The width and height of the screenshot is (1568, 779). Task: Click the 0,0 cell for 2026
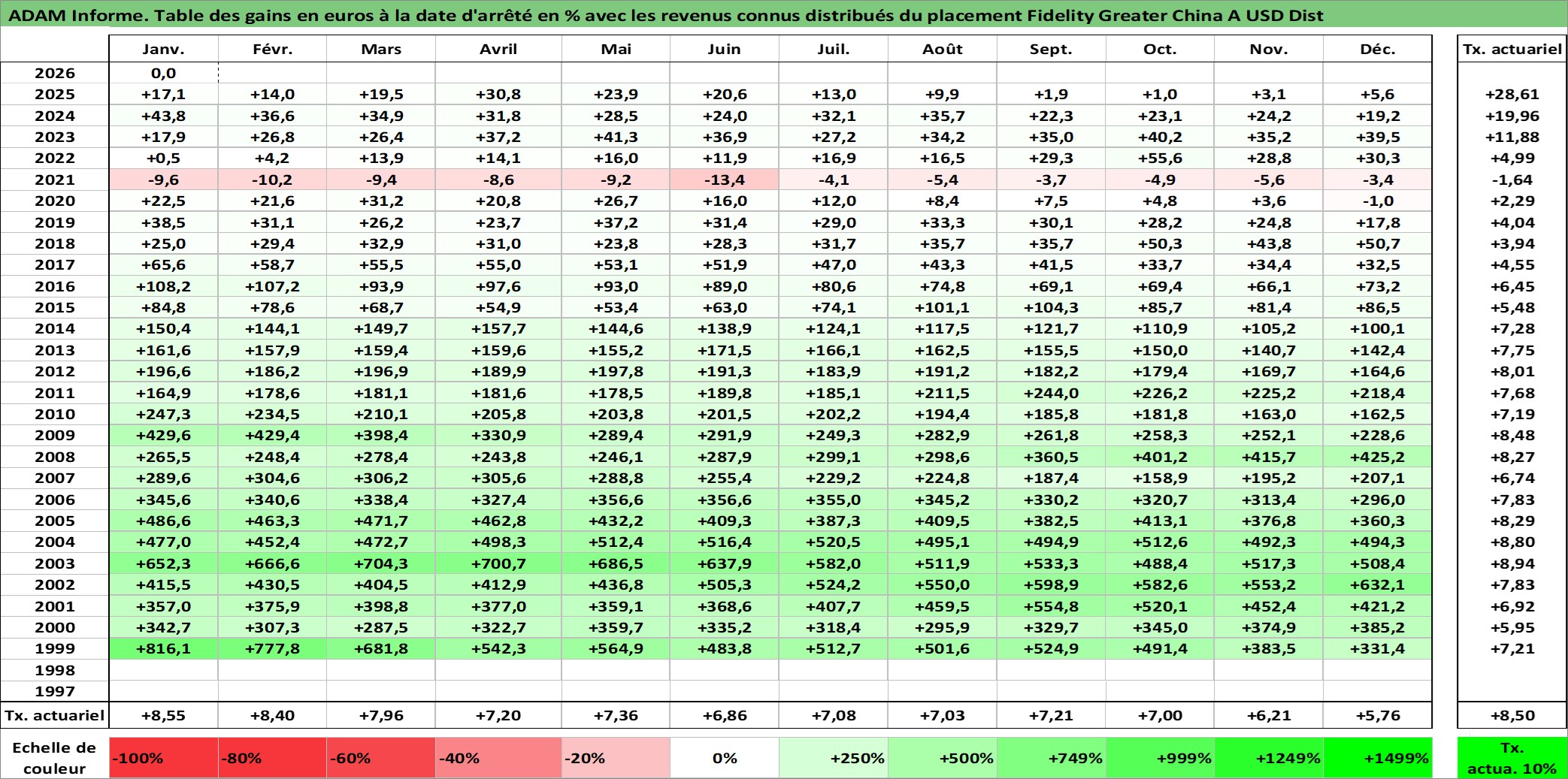163,73
